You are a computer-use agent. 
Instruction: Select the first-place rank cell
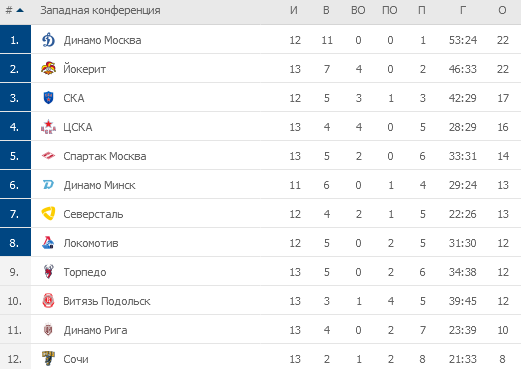(15, 40)
